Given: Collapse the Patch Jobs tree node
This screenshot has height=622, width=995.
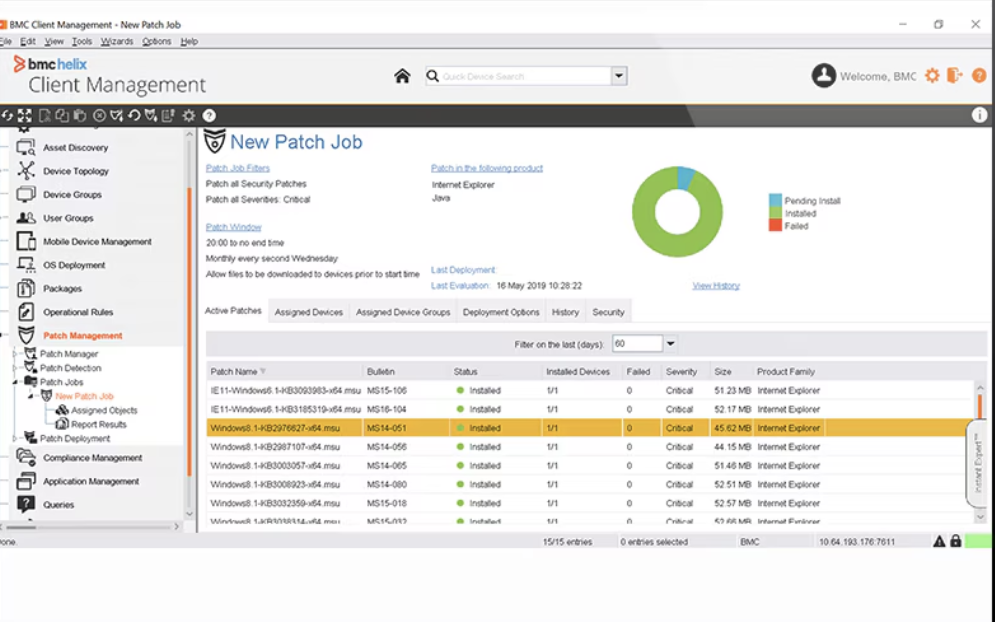Looking at the screenshot, I should (x=15, y=382).
